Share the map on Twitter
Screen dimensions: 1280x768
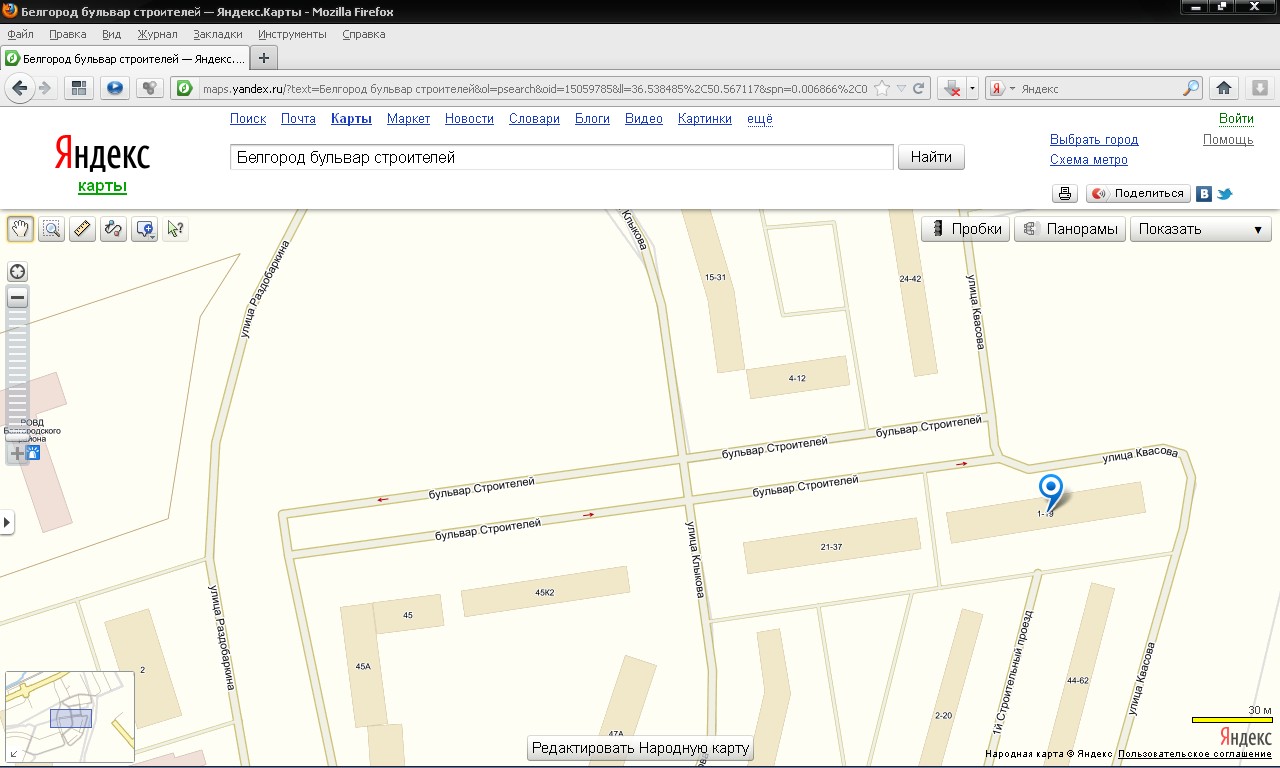click(1224, 194)
